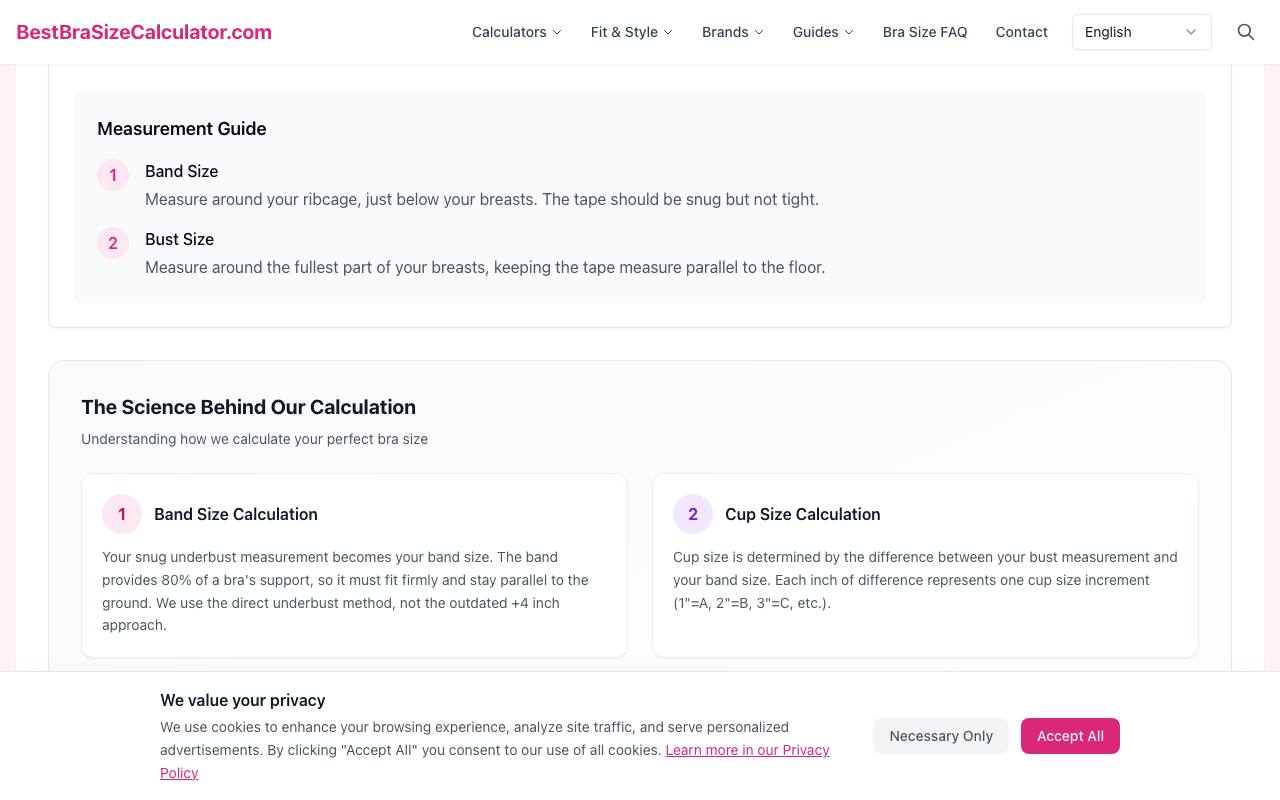Click the Band Size Calculation step 1 circle
The image size is (1280, 800).
[x=122, y=514]
